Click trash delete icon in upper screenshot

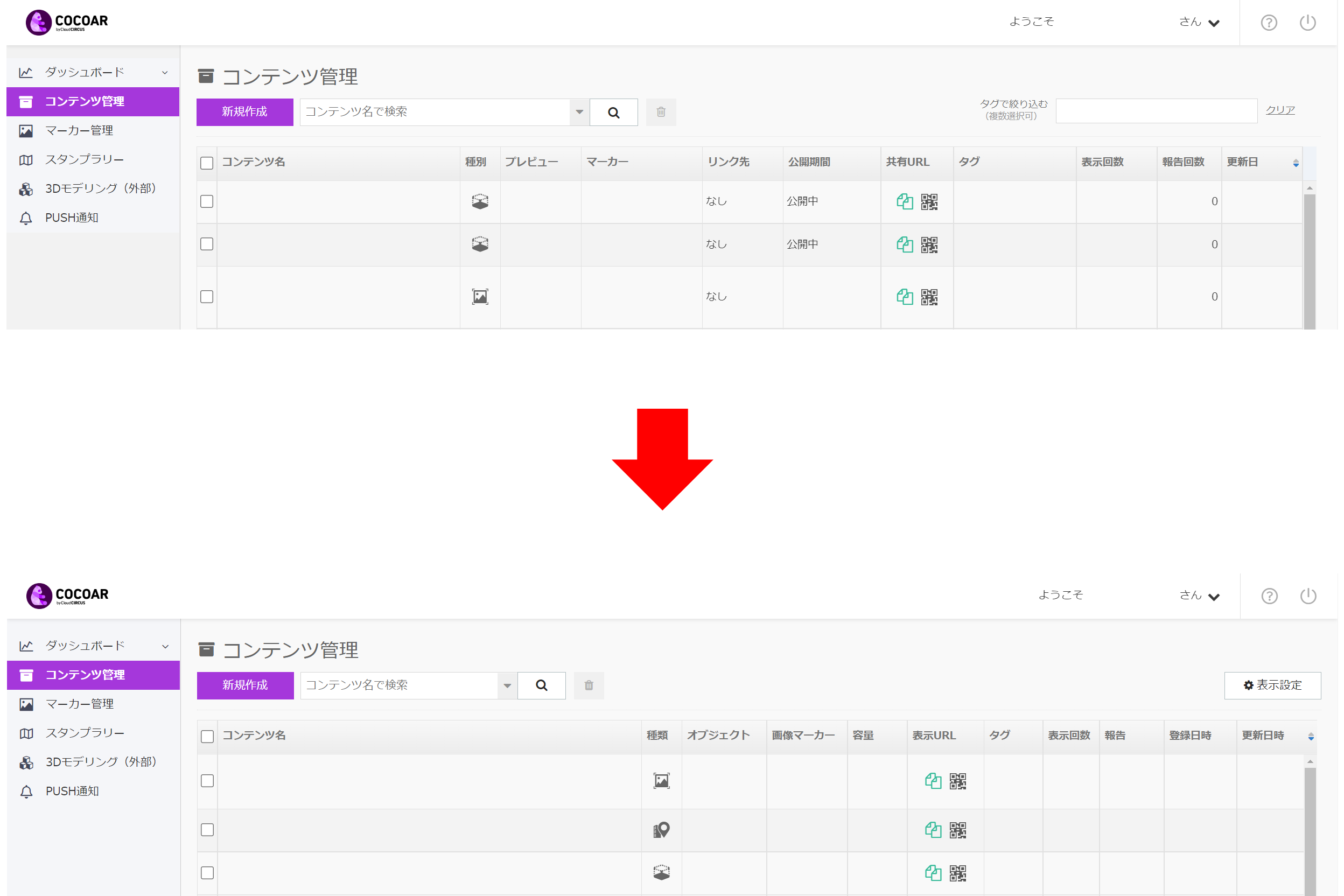pyautogui.click(x=661, y=112)
